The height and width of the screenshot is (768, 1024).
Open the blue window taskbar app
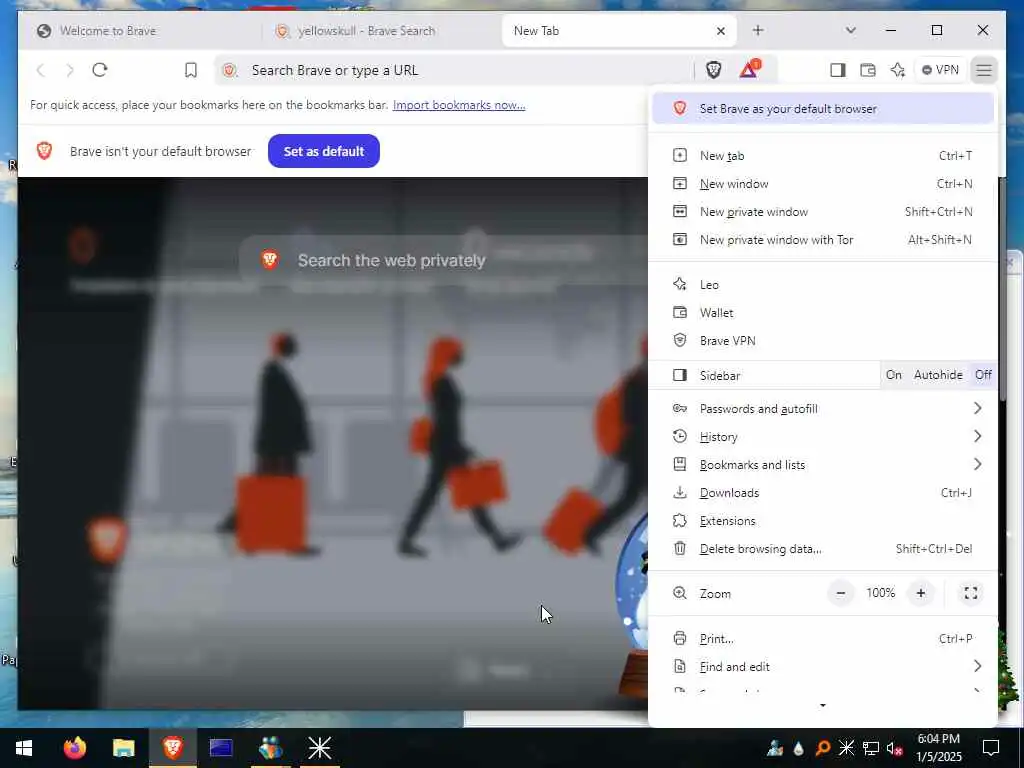click(221, 748)
